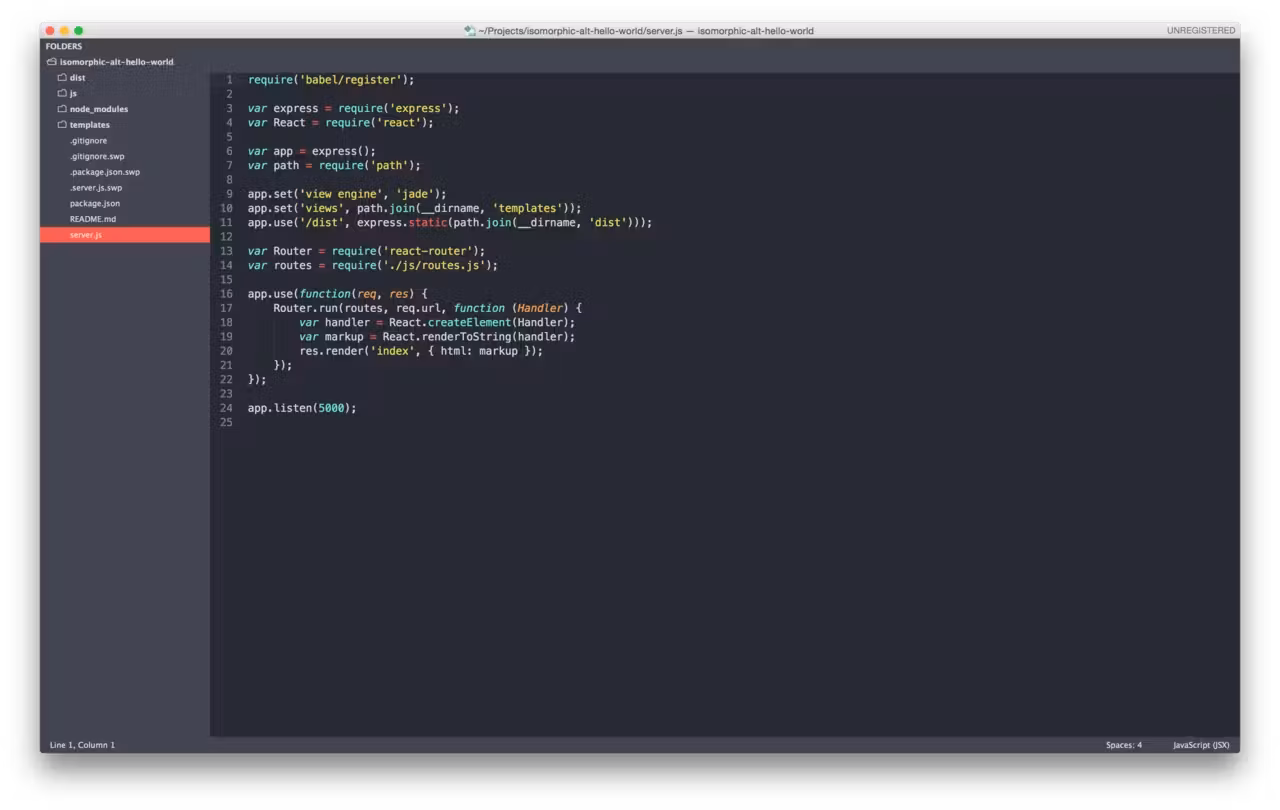
Task: Select the highlighted server.js file
Action: click(x=125, y=235)
